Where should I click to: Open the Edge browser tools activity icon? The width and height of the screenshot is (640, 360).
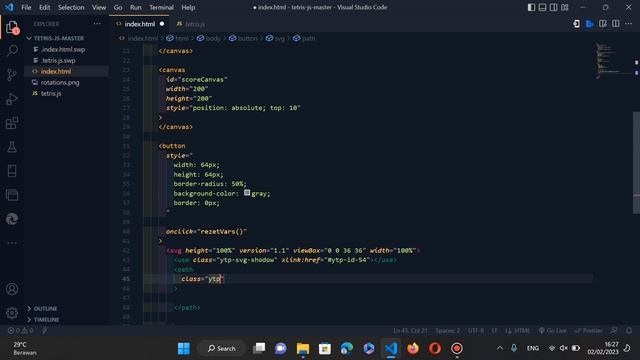coord(12,219)
